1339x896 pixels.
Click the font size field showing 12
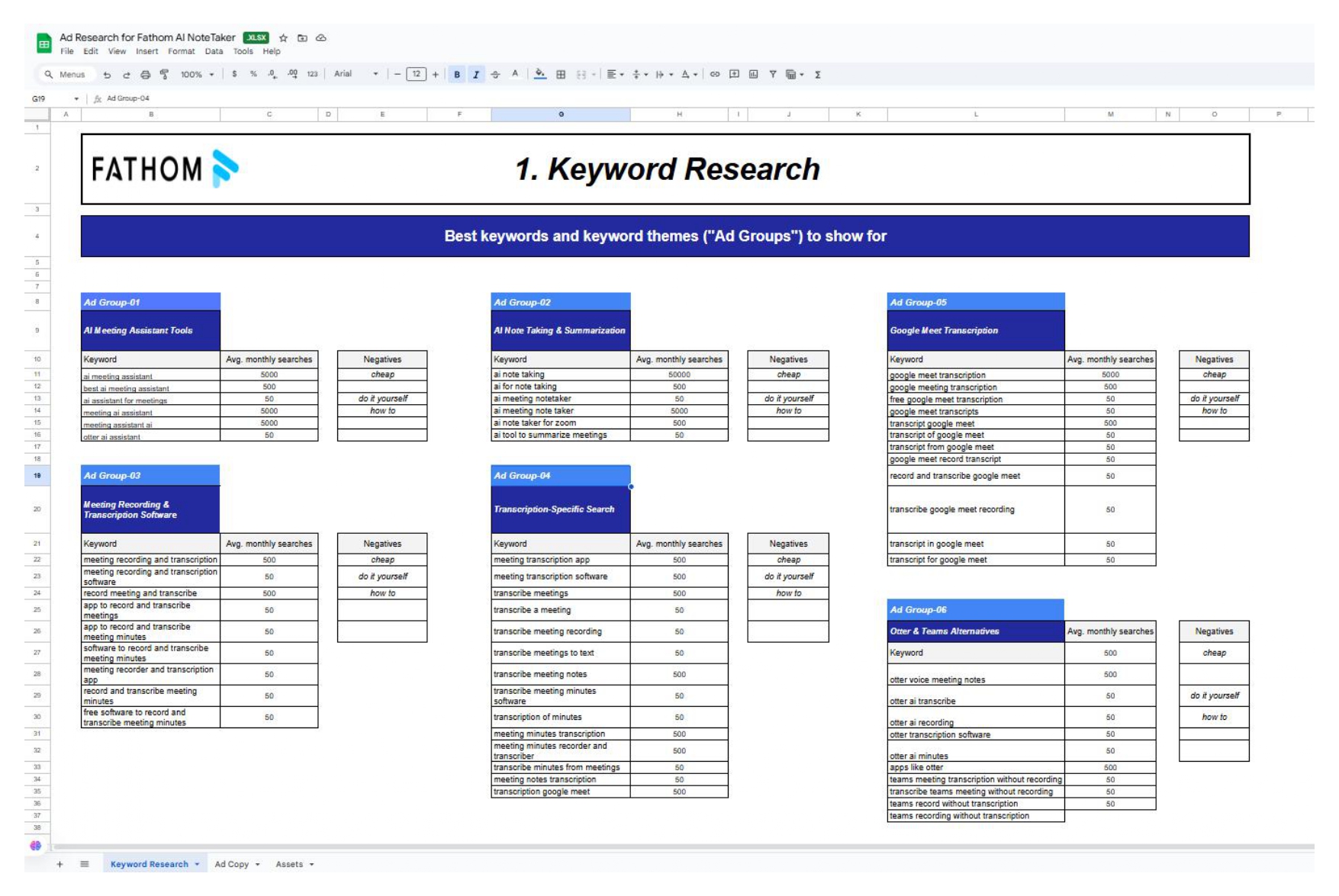tap(416, 75)
